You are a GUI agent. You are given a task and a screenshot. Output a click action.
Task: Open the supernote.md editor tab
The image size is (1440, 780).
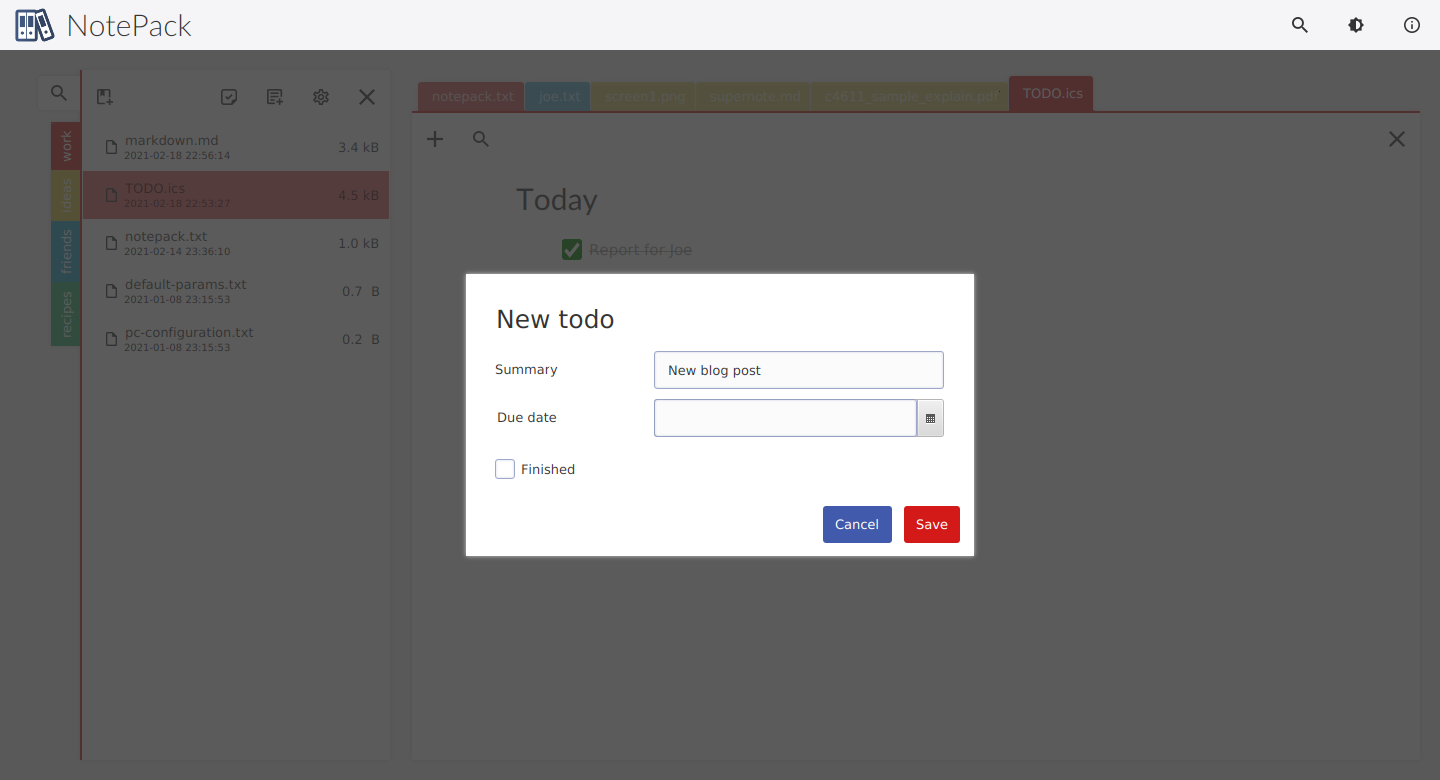coord(755,97)
